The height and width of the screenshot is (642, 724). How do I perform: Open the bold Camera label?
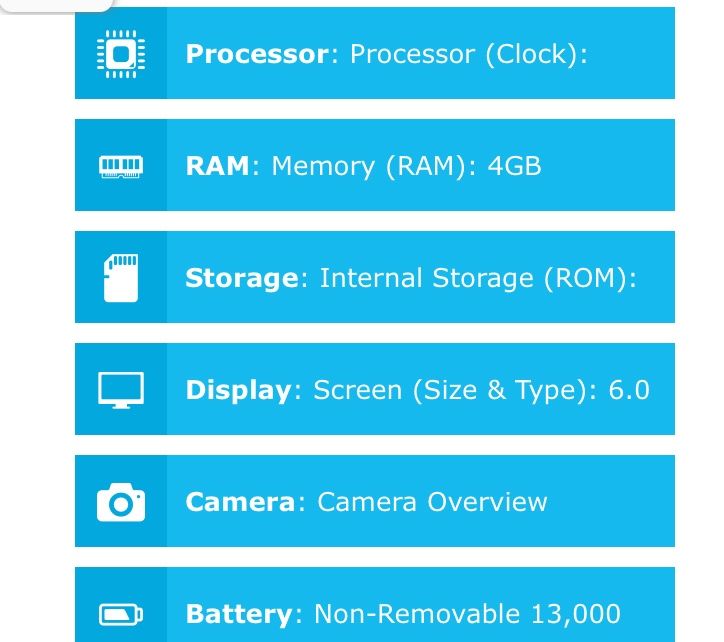(240, 502)
